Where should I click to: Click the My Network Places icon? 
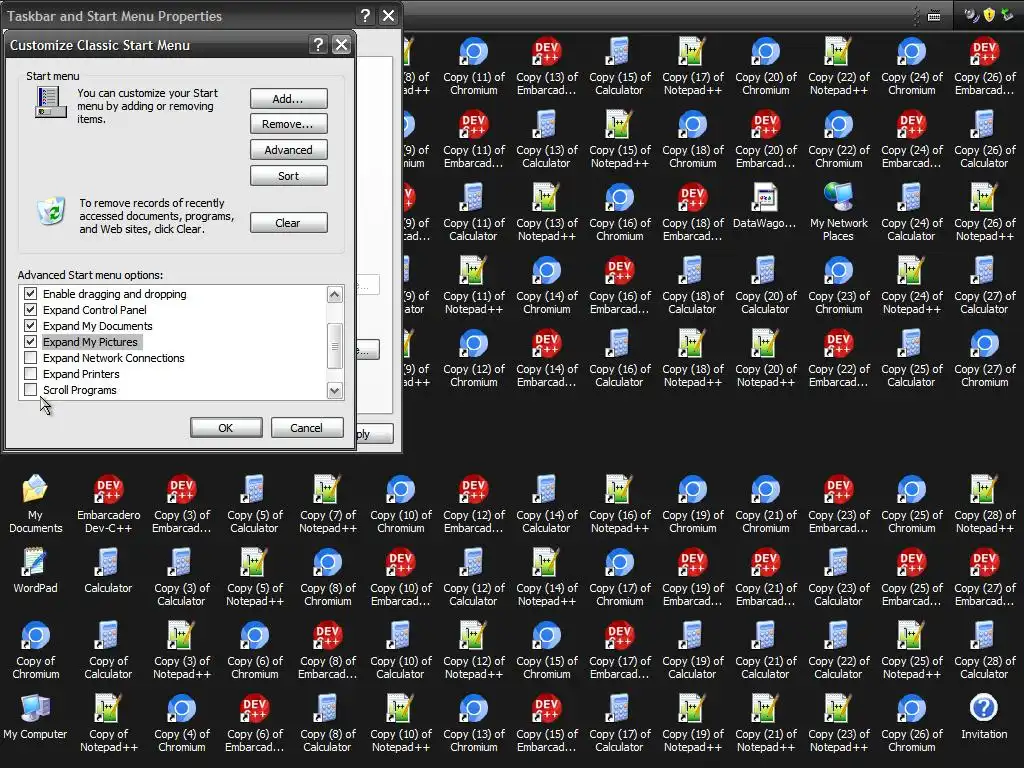839,212
